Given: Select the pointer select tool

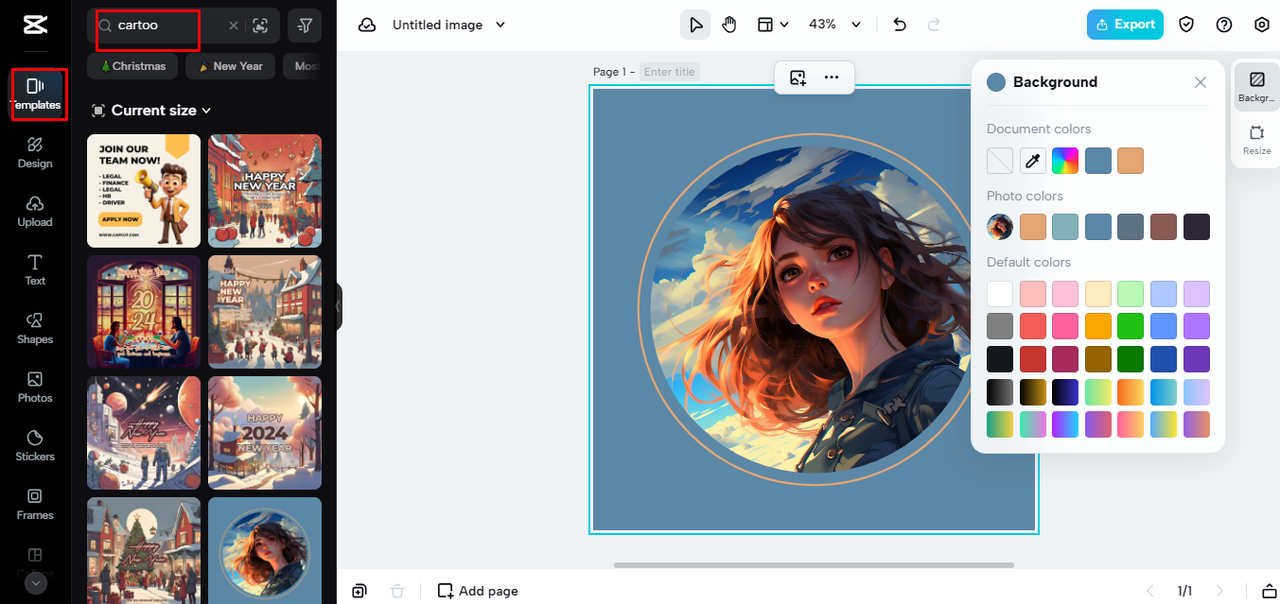Looking at the screenshot, I should 695,25.
